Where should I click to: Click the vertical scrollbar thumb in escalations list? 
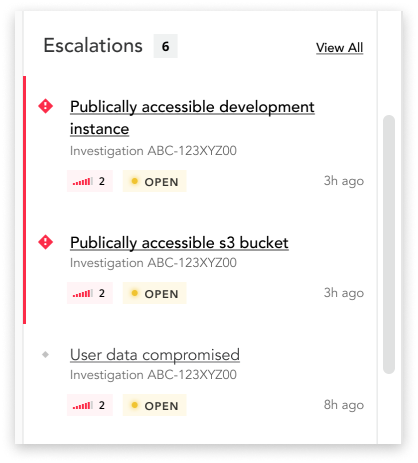389,244
